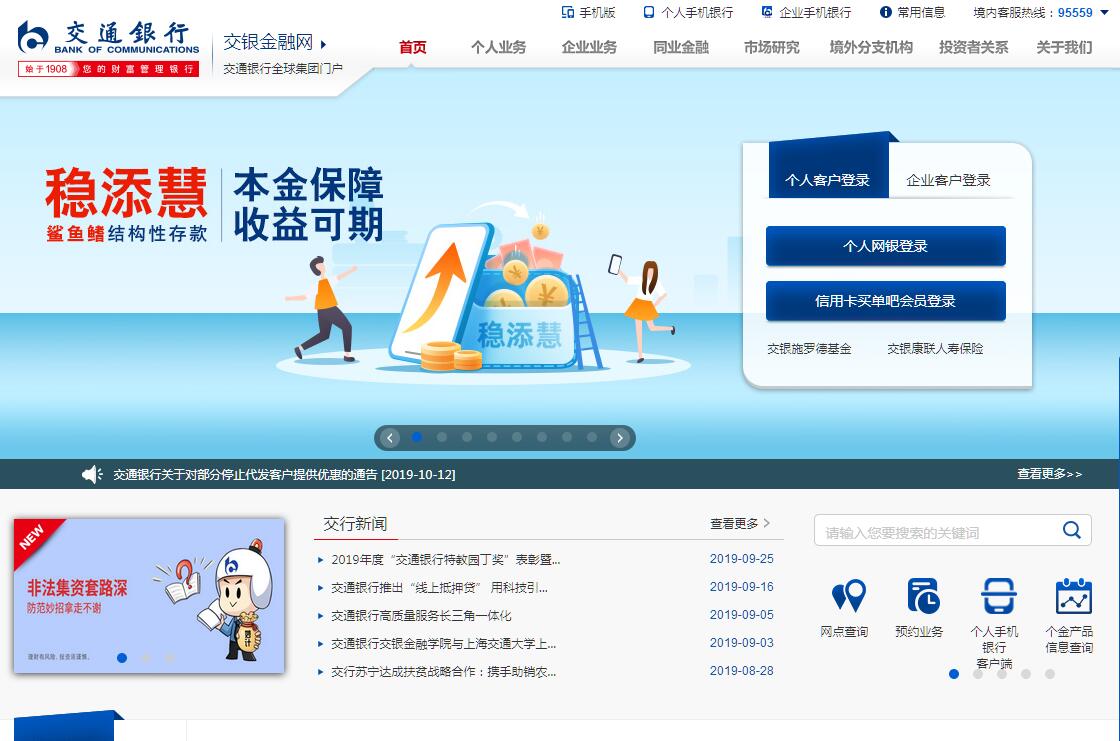Switch to 企业客户登录 tab
This screenshot has height=741, width=1120.
pyautogui.click(x=948, y=180)
